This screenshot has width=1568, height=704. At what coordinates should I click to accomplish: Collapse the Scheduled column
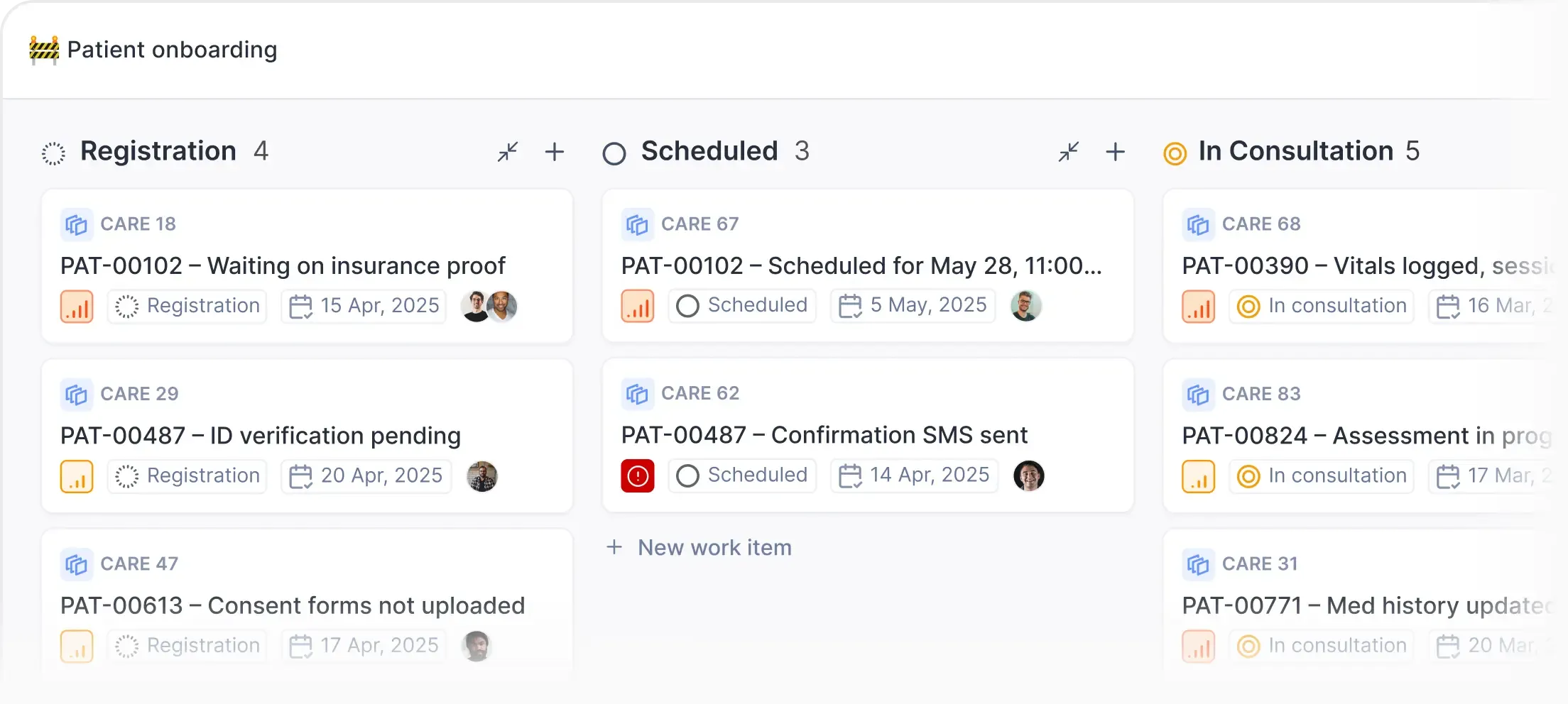click(1068, 152)
